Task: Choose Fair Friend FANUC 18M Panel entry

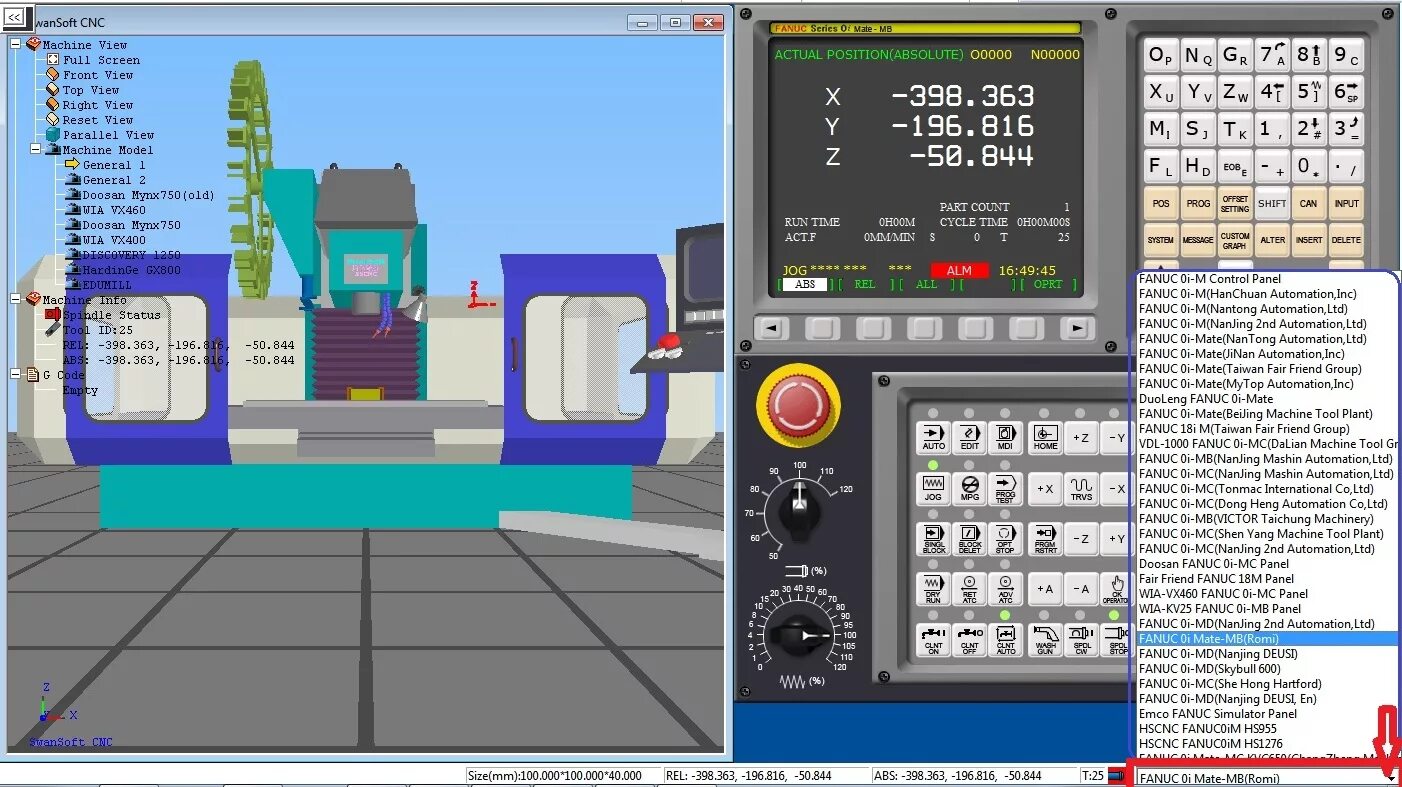Action: click(x=1216, y=579)
